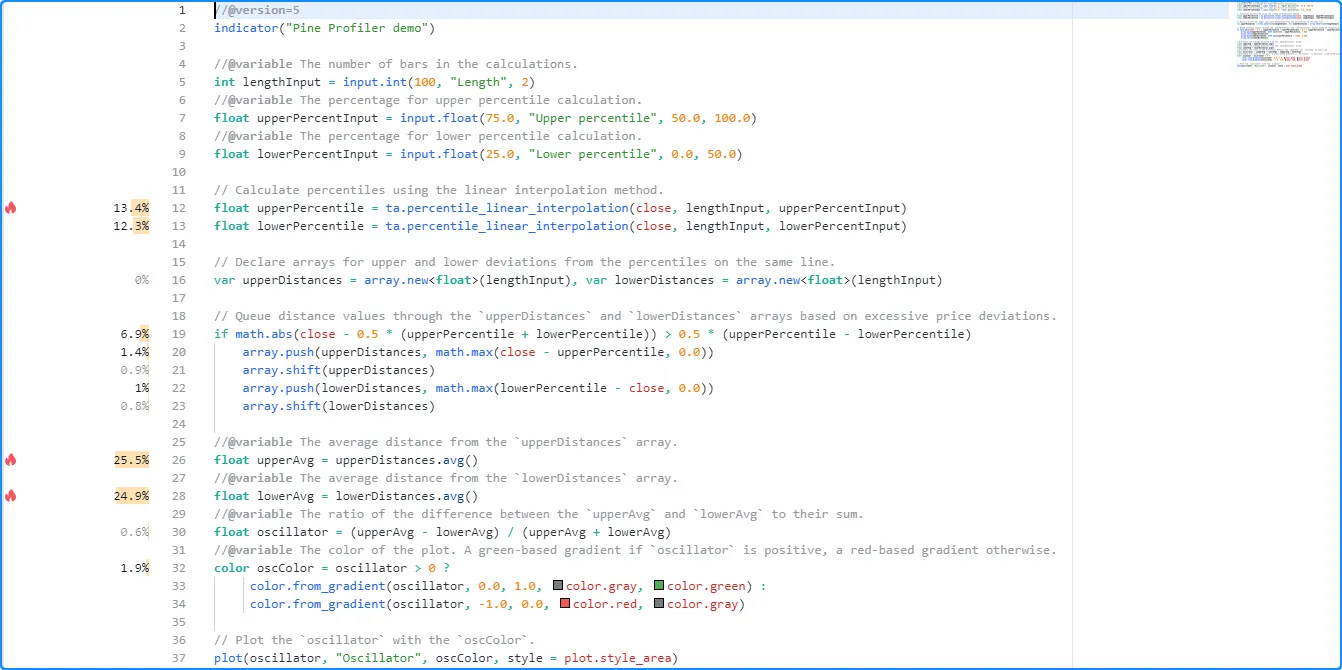Open the color.green swatch on line 33
Screen dimensions: 1342x670
[659, 586]
